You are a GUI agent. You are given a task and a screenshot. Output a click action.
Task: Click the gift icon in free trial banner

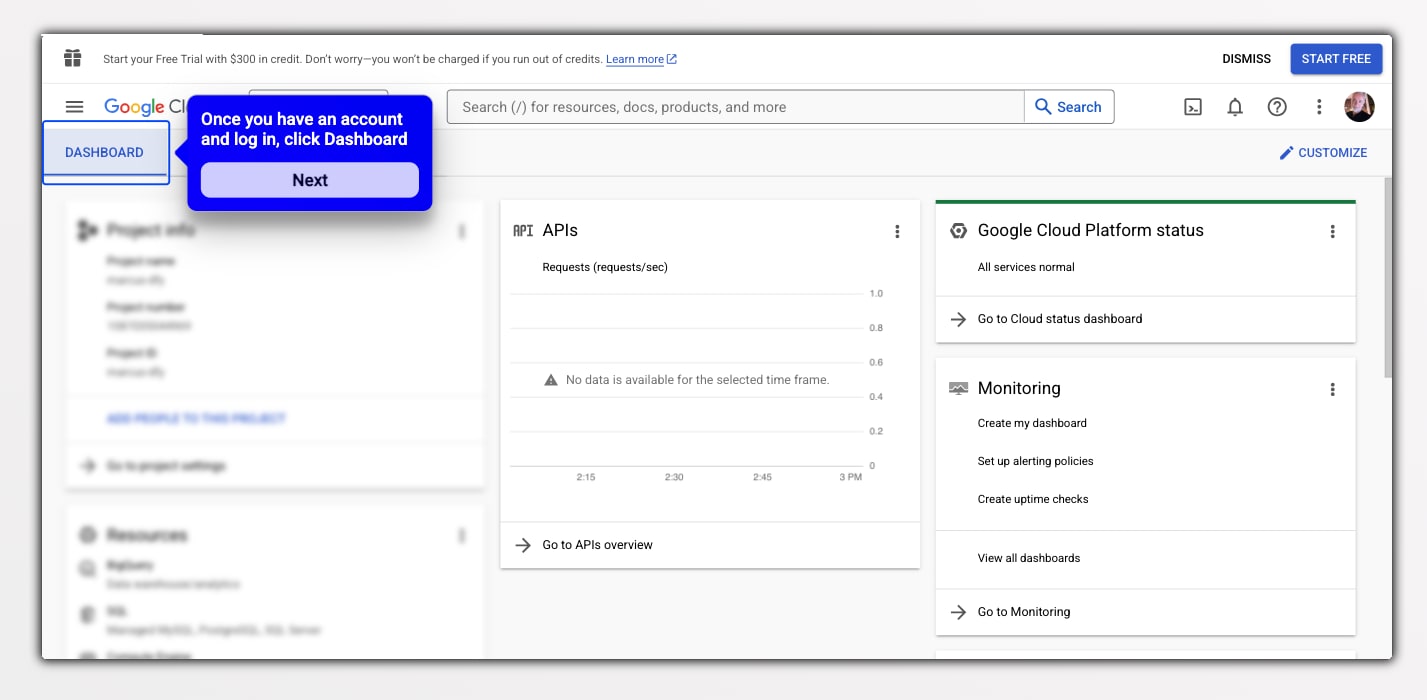[73, 58]
